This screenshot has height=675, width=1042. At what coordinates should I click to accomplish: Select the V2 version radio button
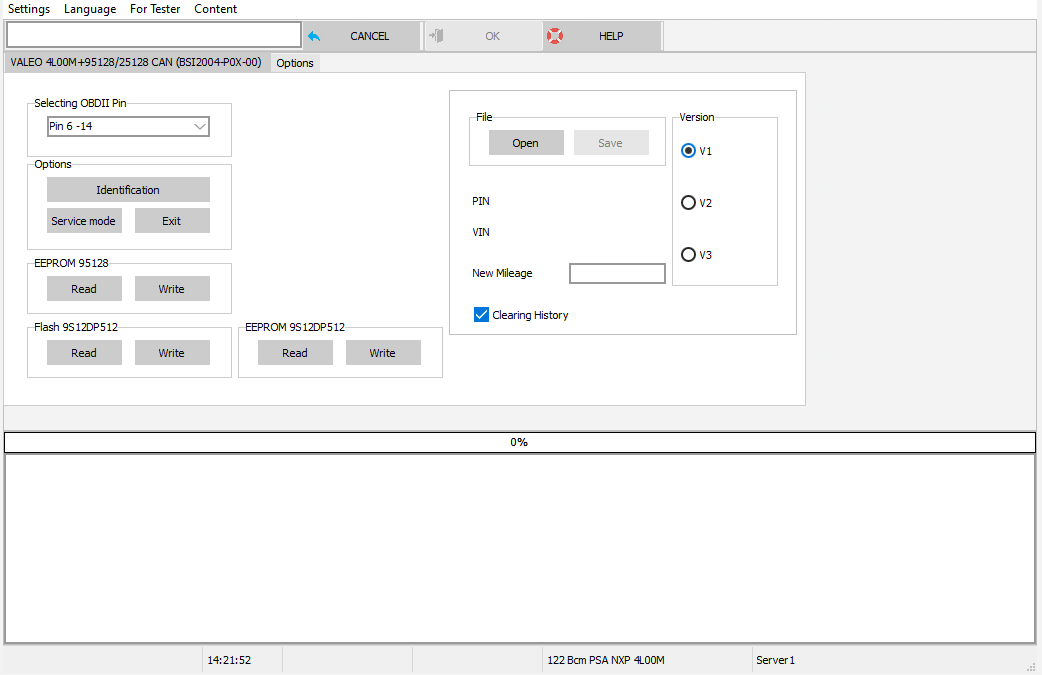click(x=688, y=203)
